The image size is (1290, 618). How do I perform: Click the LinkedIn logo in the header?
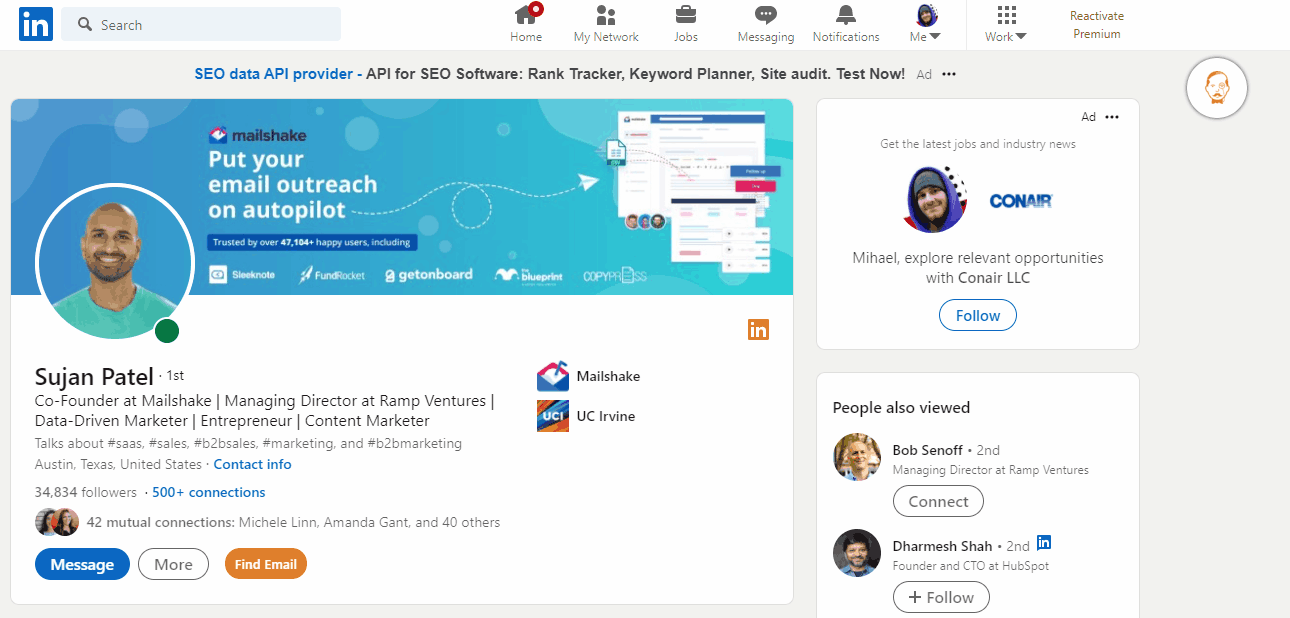click(x=36, y=24)
